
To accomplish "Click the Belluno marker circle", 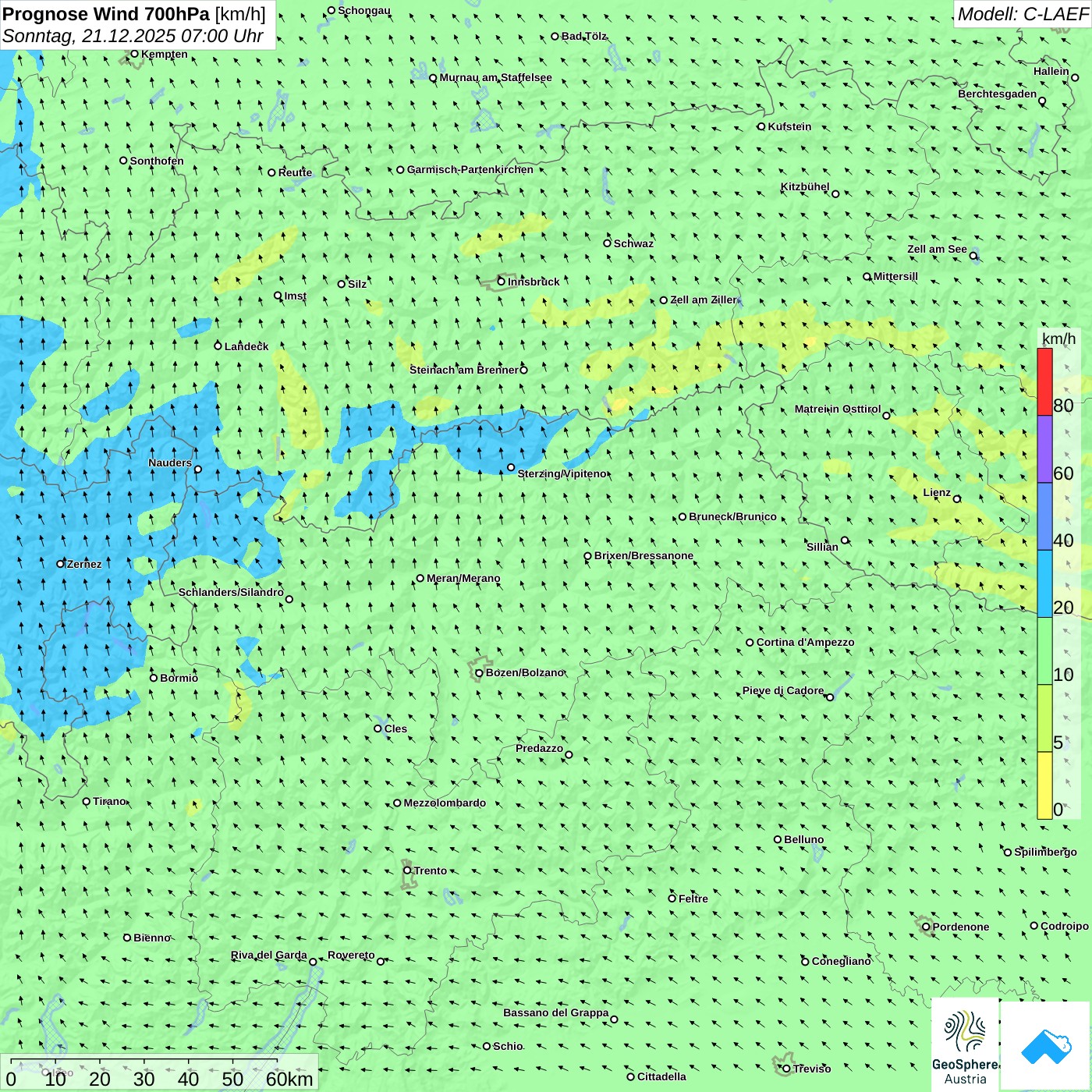I will tap(778, 839).
